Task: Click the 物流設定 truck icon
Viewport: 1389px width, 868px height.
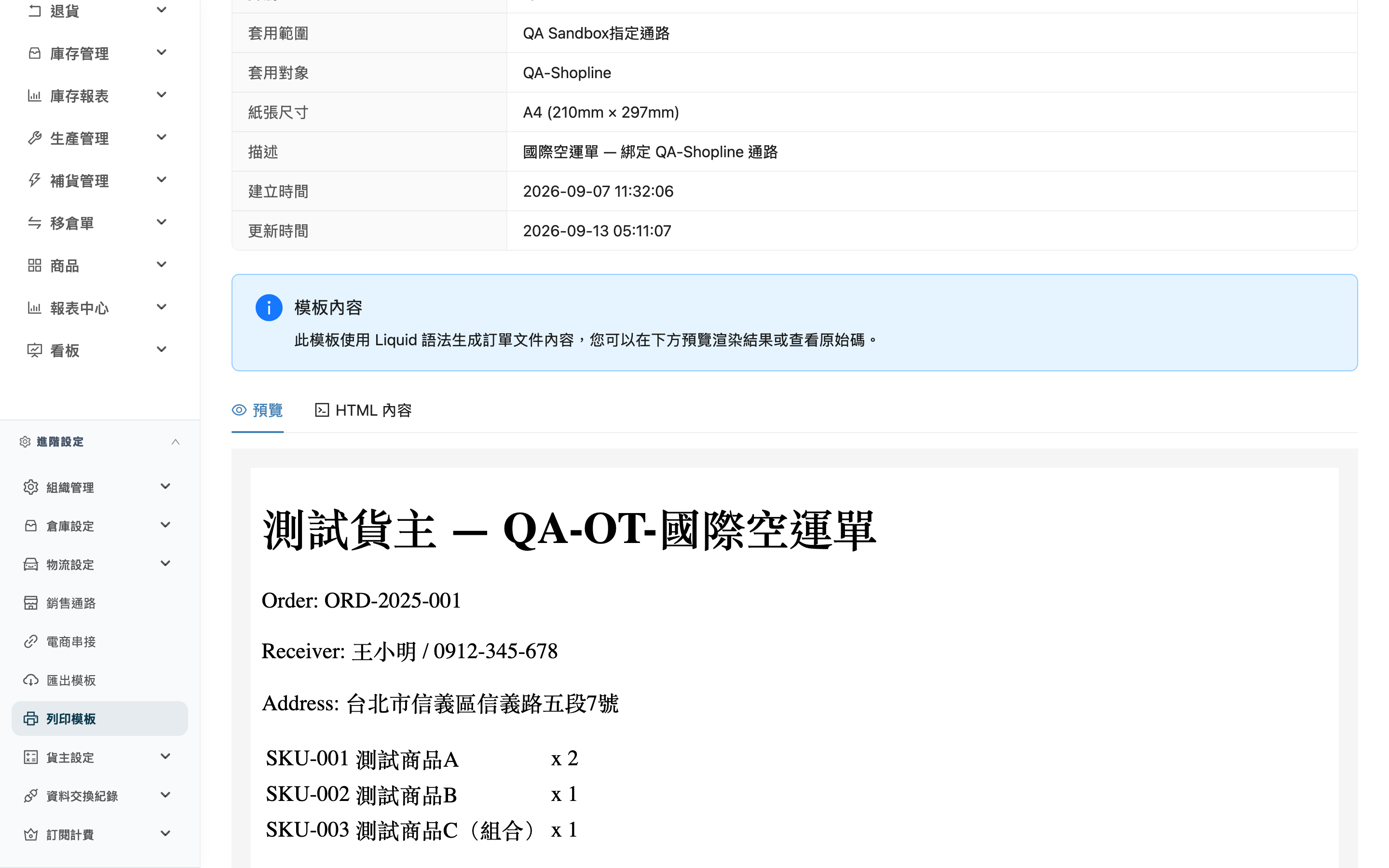Action: click(x=31, y=564)
